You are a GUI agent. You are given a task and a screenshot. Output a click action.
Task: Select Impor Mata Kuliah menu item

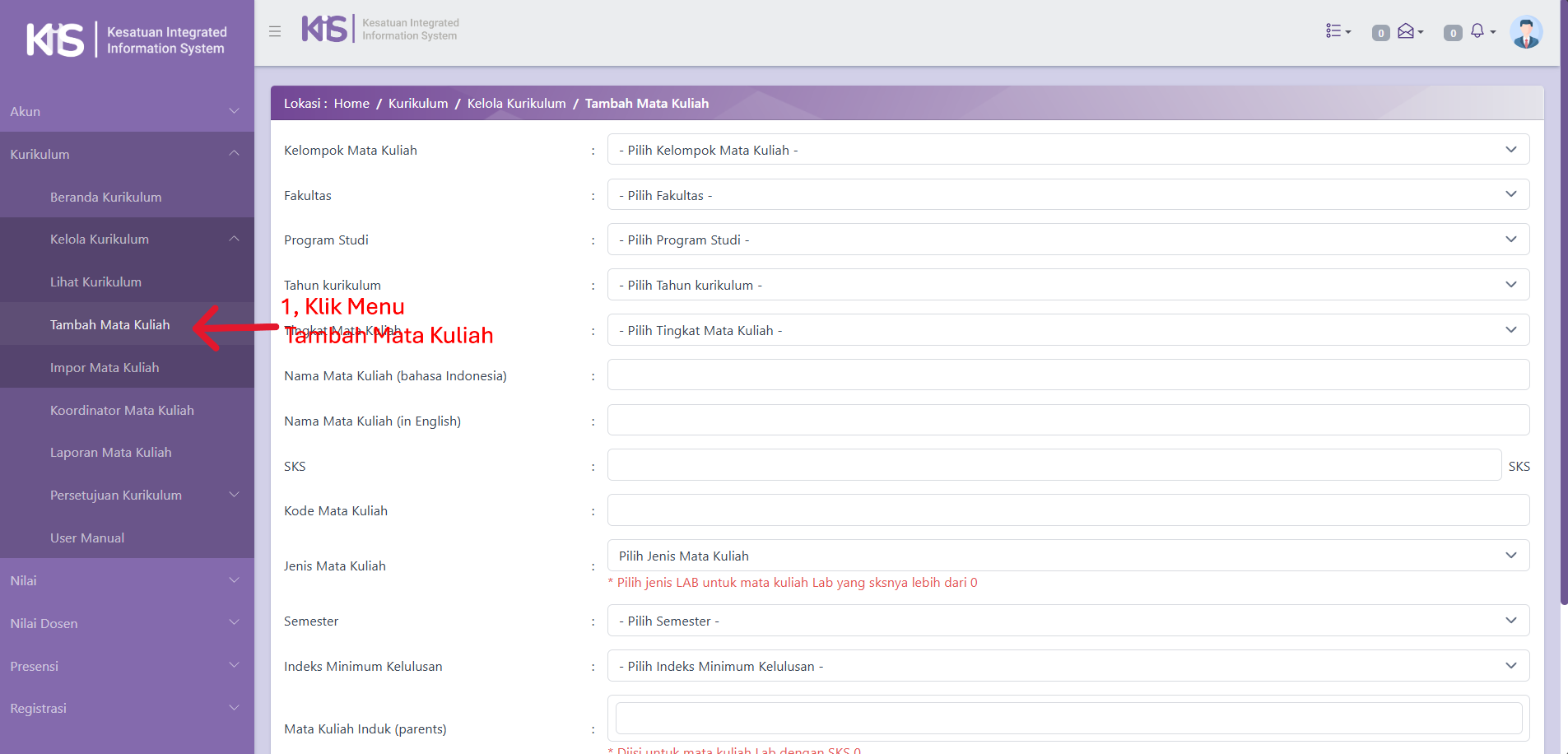click(x=105, y=367)
